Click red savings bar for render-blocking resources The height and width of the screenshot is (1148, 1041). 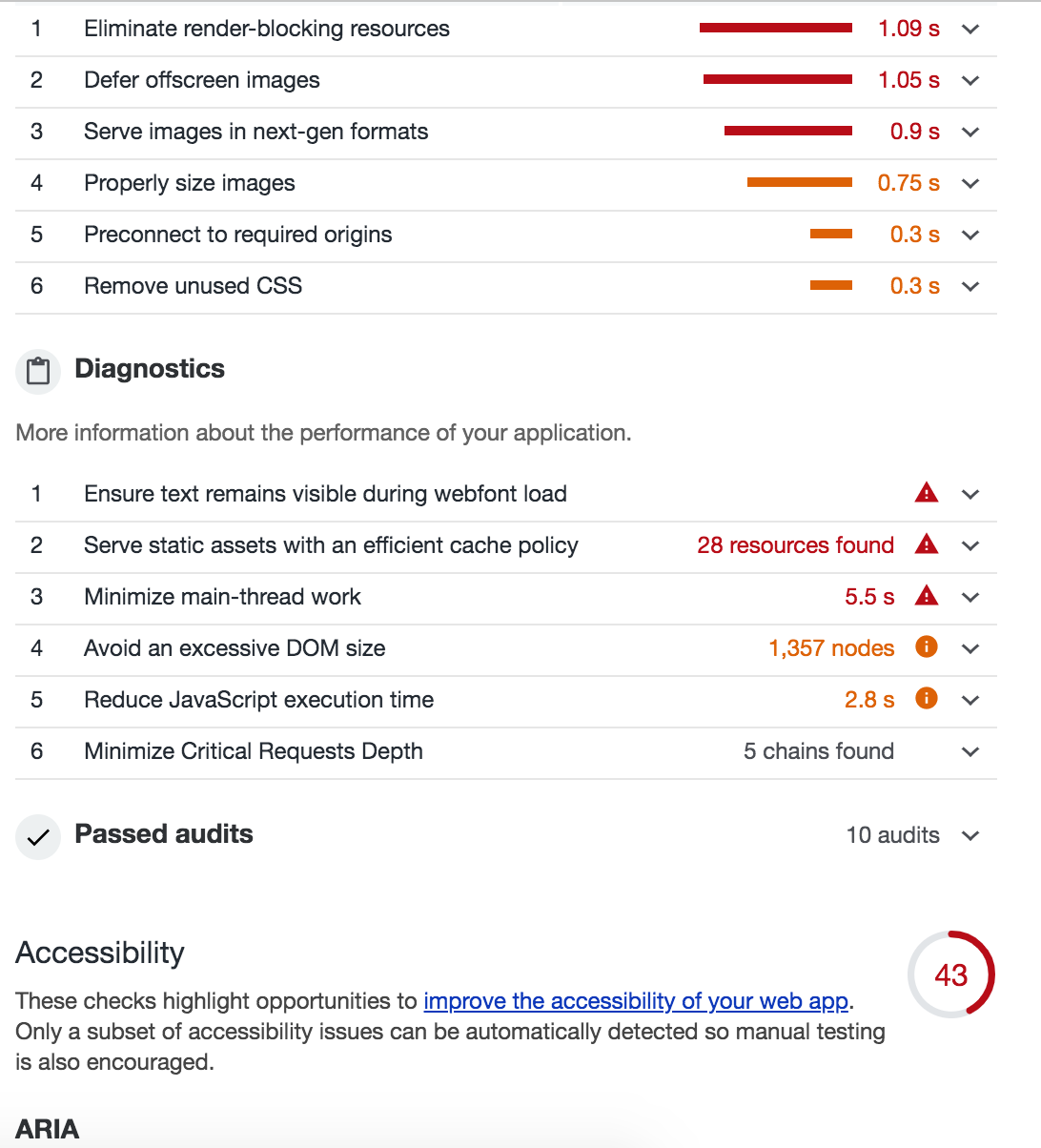click(x=776, y=29)
